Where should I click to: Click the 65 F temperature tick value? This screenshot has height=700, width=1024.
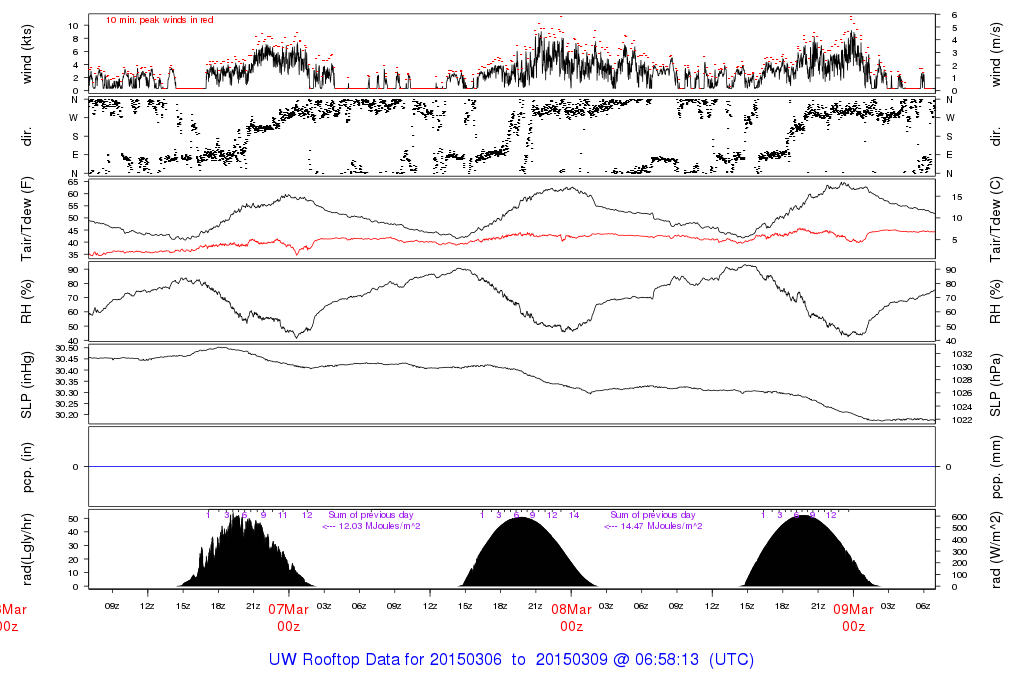tap(73, 182)
